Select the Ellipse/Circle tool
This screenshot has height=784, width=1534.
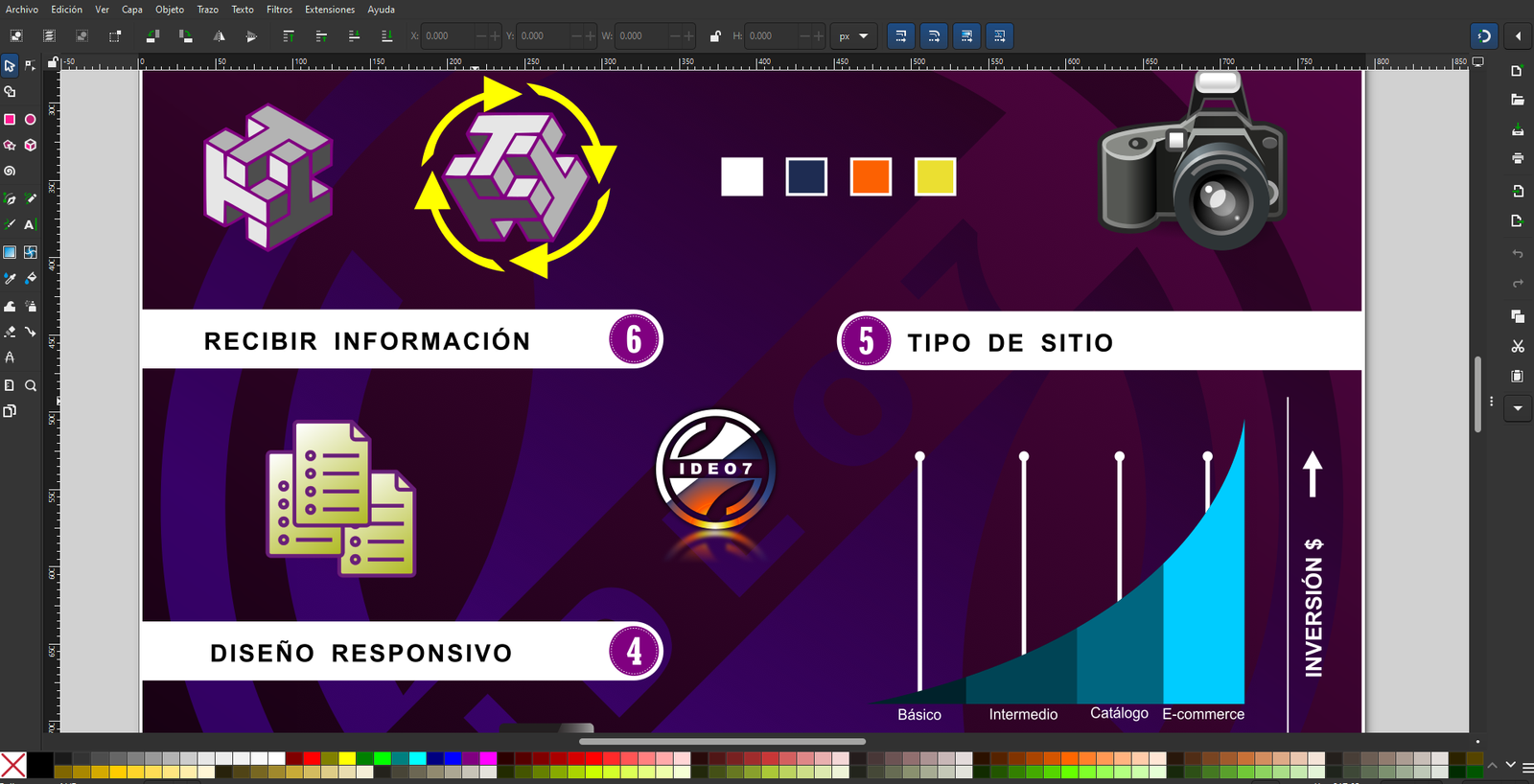pyautogui.click(x=31, y=120)
